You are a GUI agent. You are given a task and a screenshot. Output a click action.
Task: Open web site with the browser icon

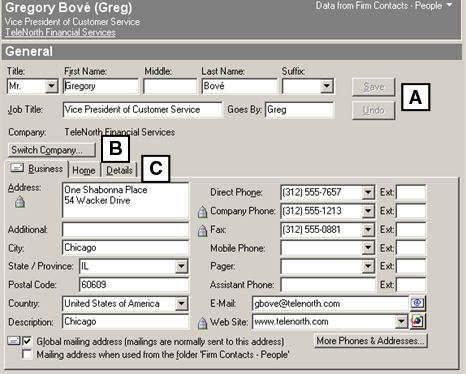pos(417,321)
